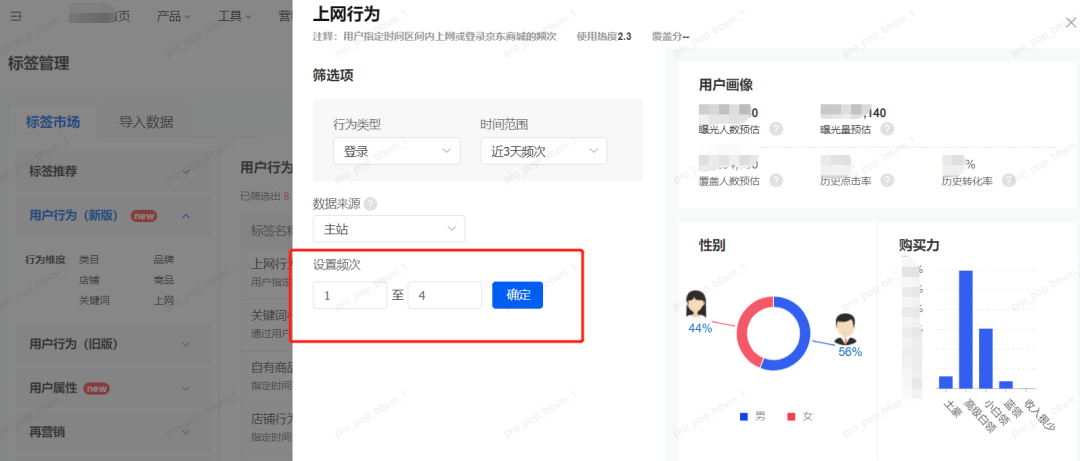
Task: Close the 上网行为 panel with the X
Action: tap(1071, 23)
